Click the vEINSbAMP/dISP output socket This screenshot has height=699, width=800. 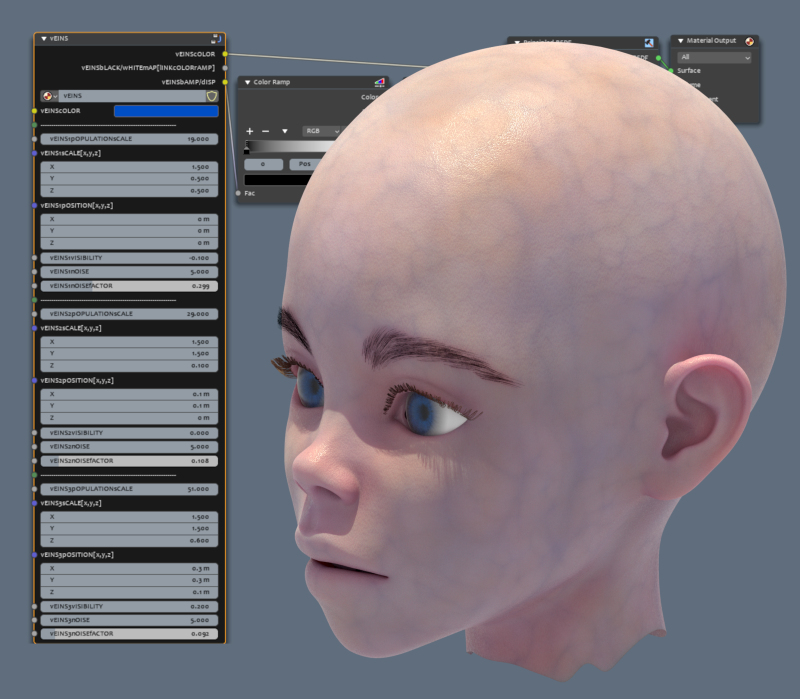(225, 82)
